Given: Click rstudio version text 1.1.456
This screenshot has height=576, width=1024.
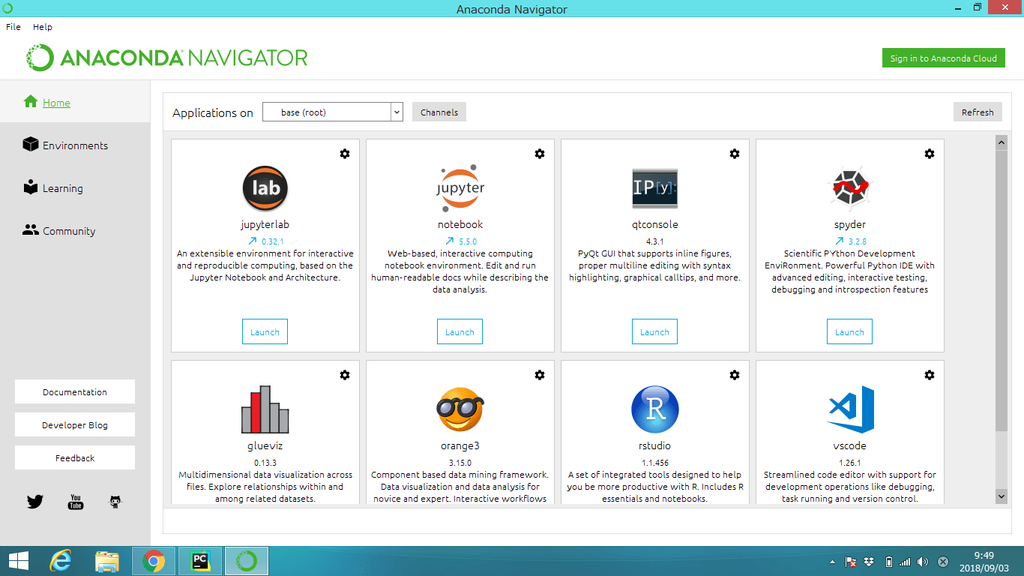Looking at the screenshot, I should (x=655, y=463).
